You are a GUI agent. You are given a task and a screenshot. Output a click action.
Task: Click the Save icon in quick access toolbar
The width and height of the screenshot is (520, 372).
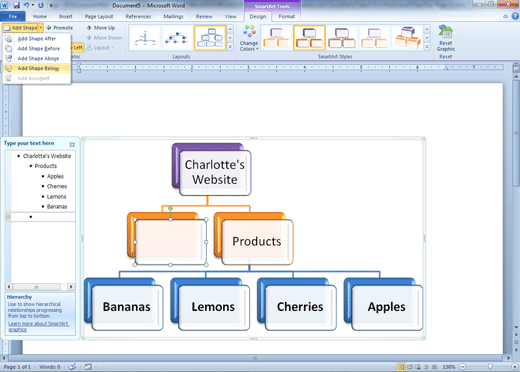click(16, 5)
